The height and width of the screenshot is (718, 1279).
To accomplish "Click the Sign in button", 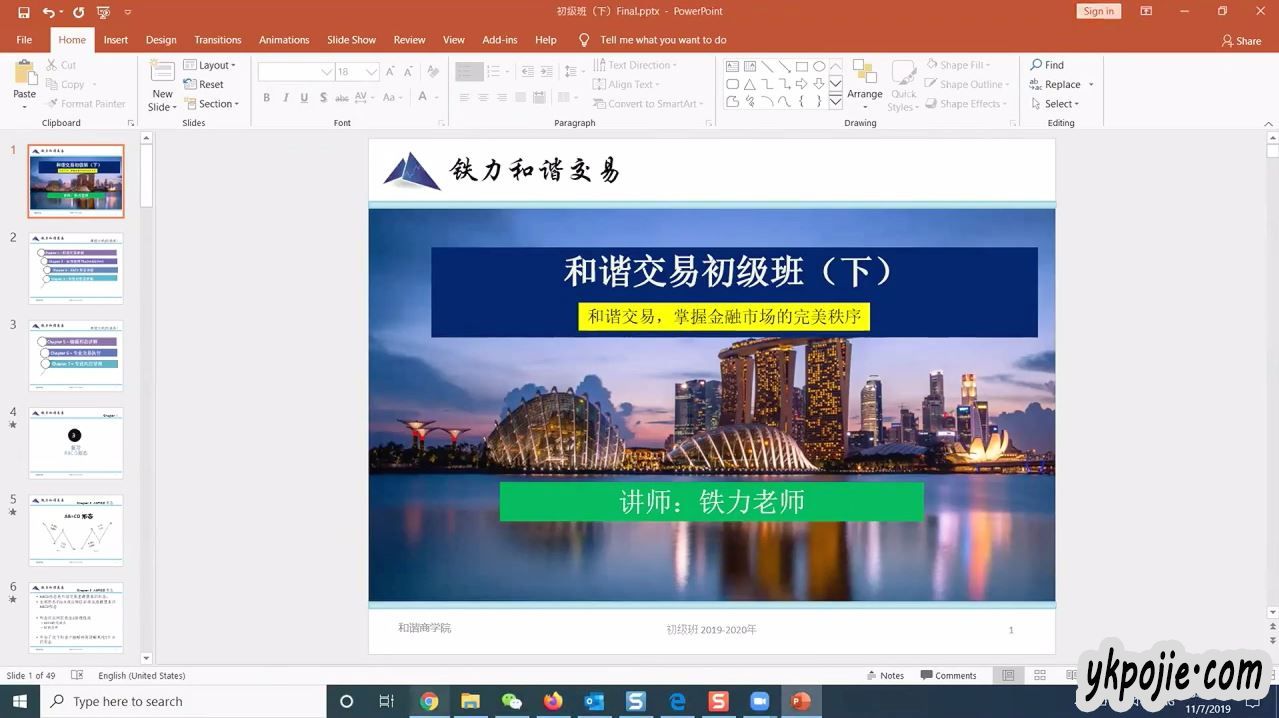I will point(1098,11).
